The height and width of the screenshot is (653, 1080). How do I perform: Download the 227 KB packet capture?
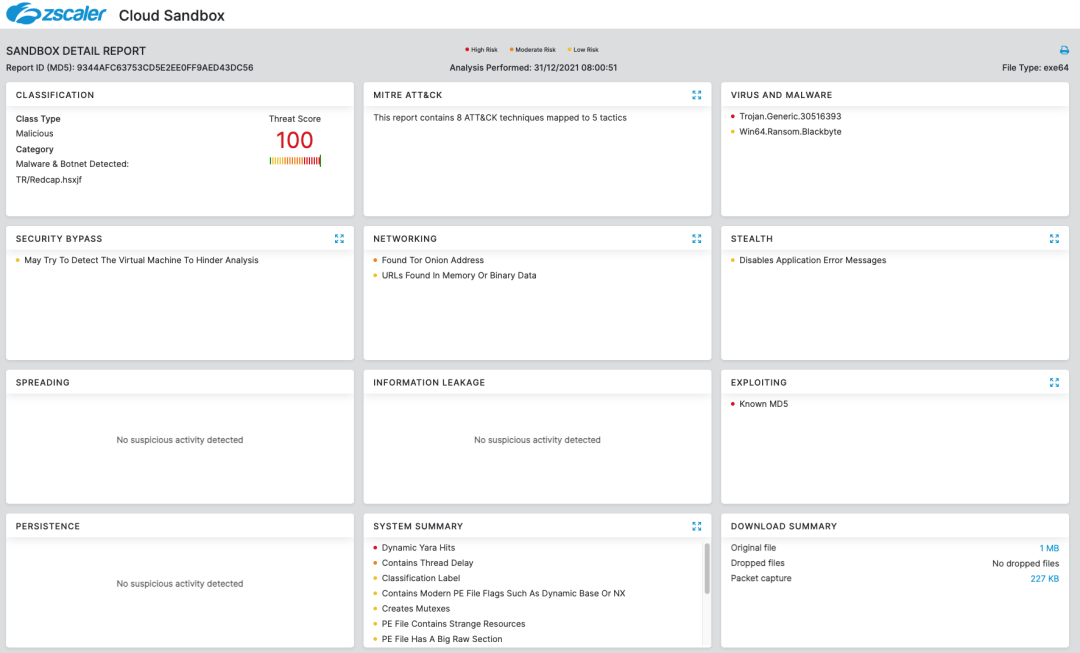click(x=1044, y=579)
